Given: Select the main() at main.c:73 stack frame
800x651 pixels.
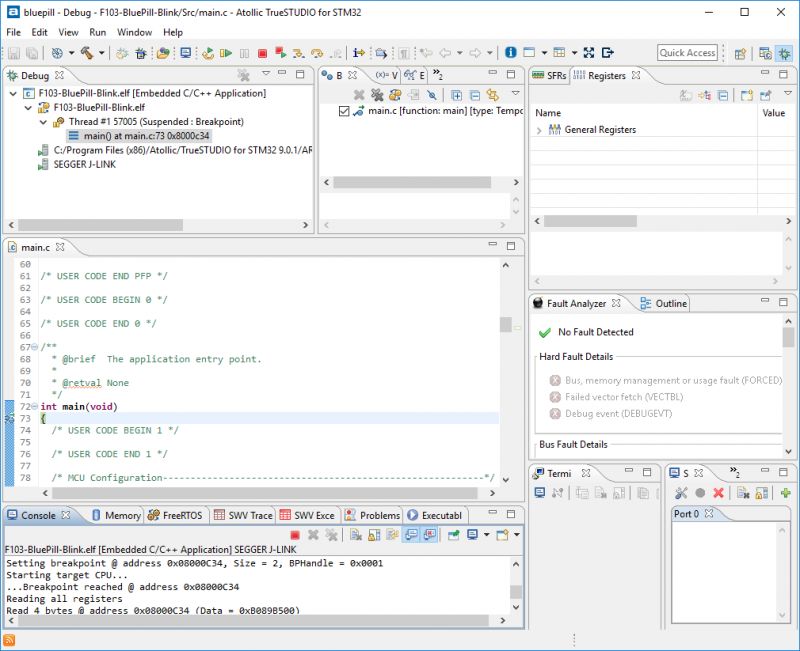Looking at the screenshot, I should 139,136.
